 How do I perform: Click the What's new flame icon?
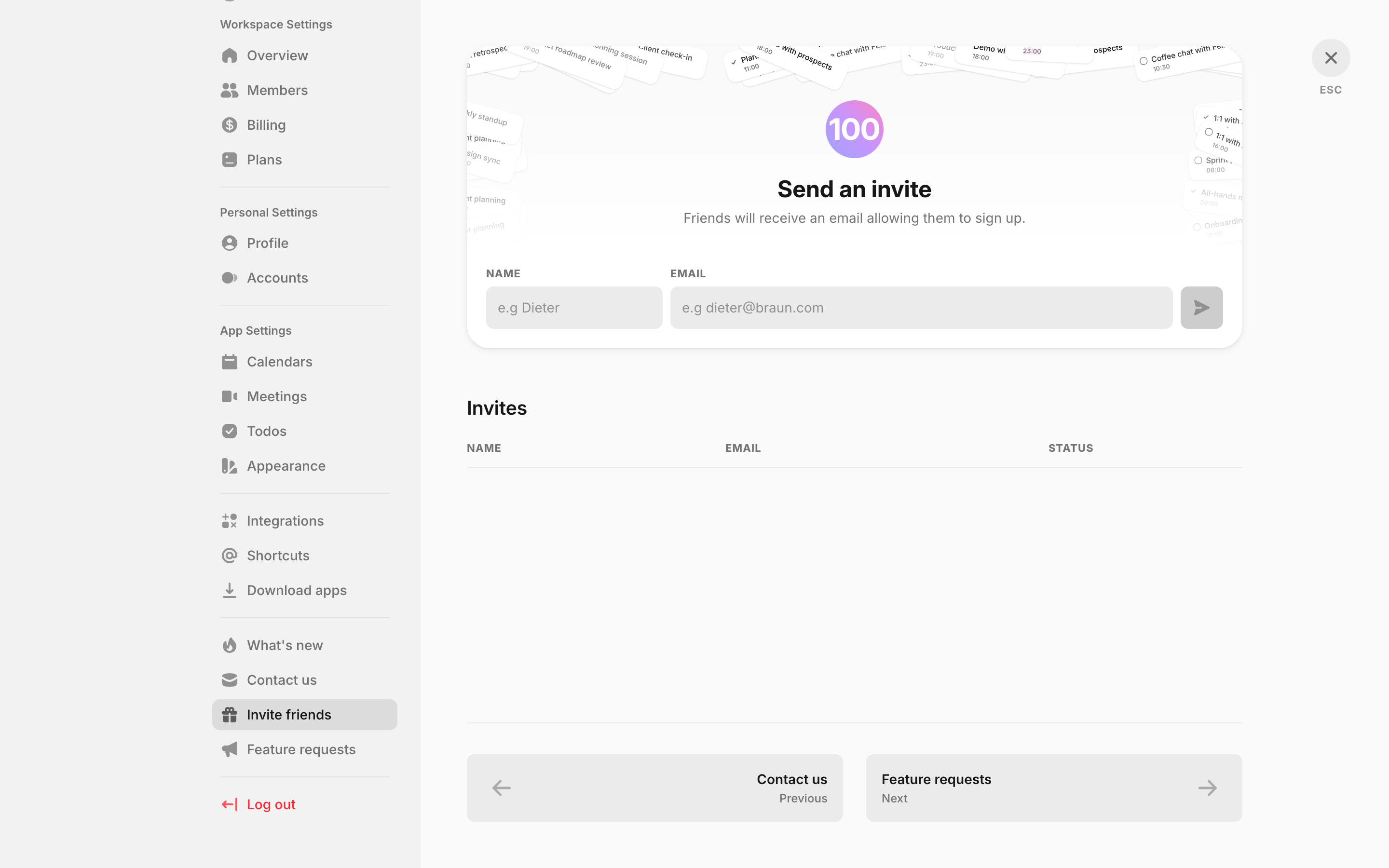[x=229, y=645]
